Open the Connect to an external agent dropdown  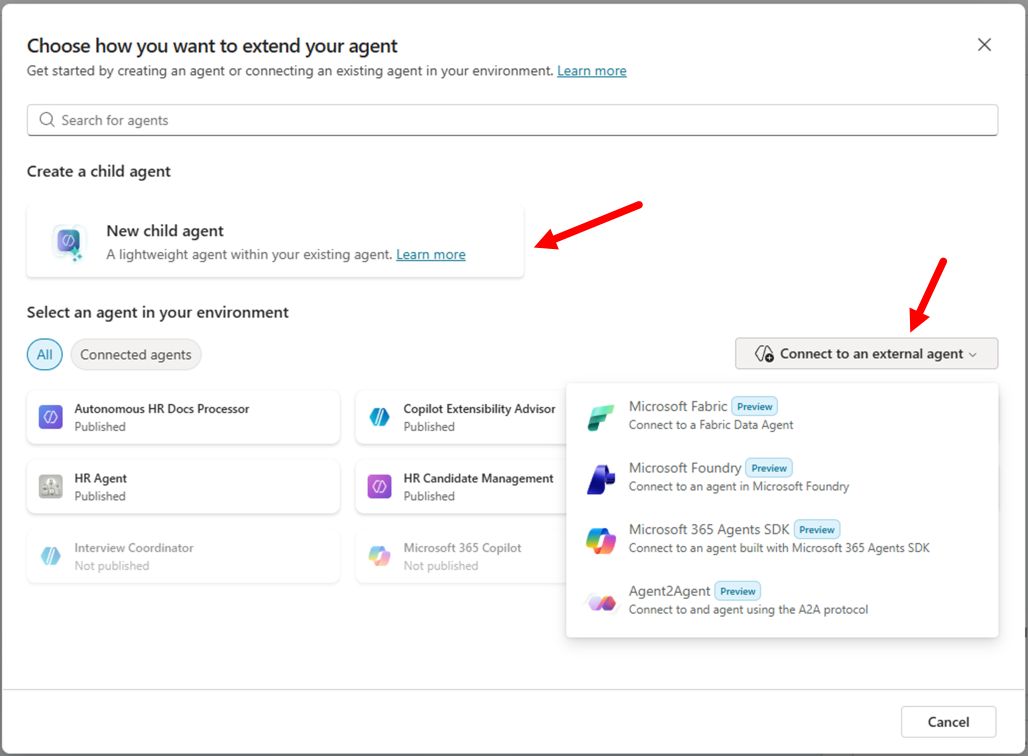click(865, 353)
